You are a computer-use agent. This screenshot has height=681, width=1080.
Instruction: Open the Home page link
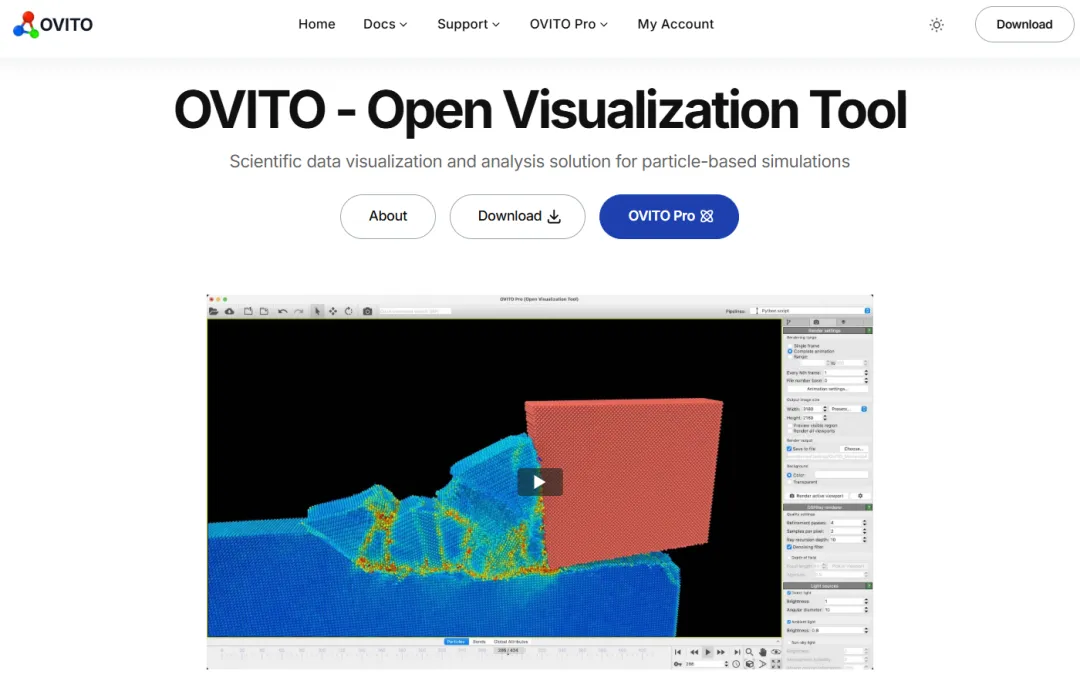pyautogui.click(x=316, y=24)
